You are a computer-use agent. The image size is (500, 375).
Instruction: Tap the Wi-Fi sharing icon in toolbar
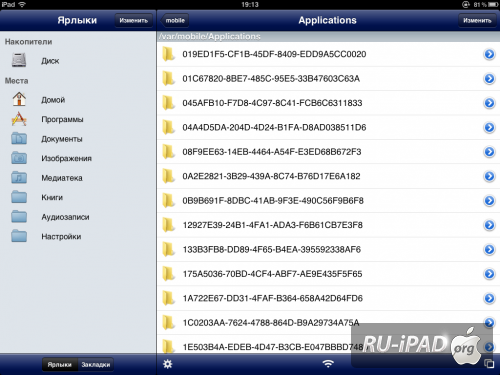tap(328, 364)
